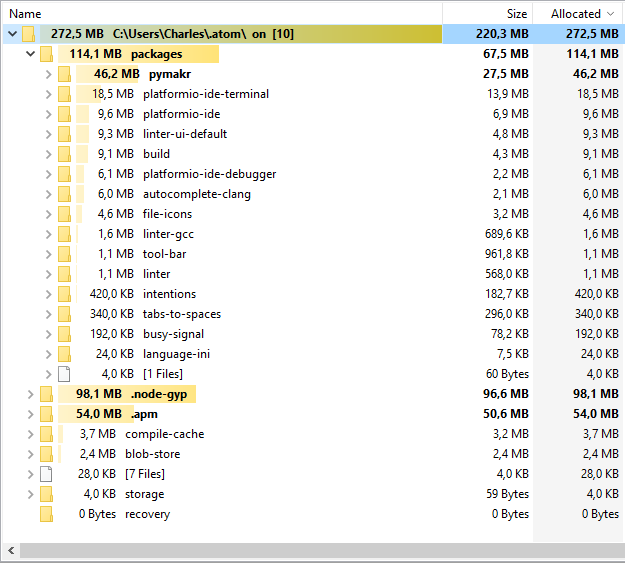
Task: Expand the [7 Files] group
Action: (30, 474)
